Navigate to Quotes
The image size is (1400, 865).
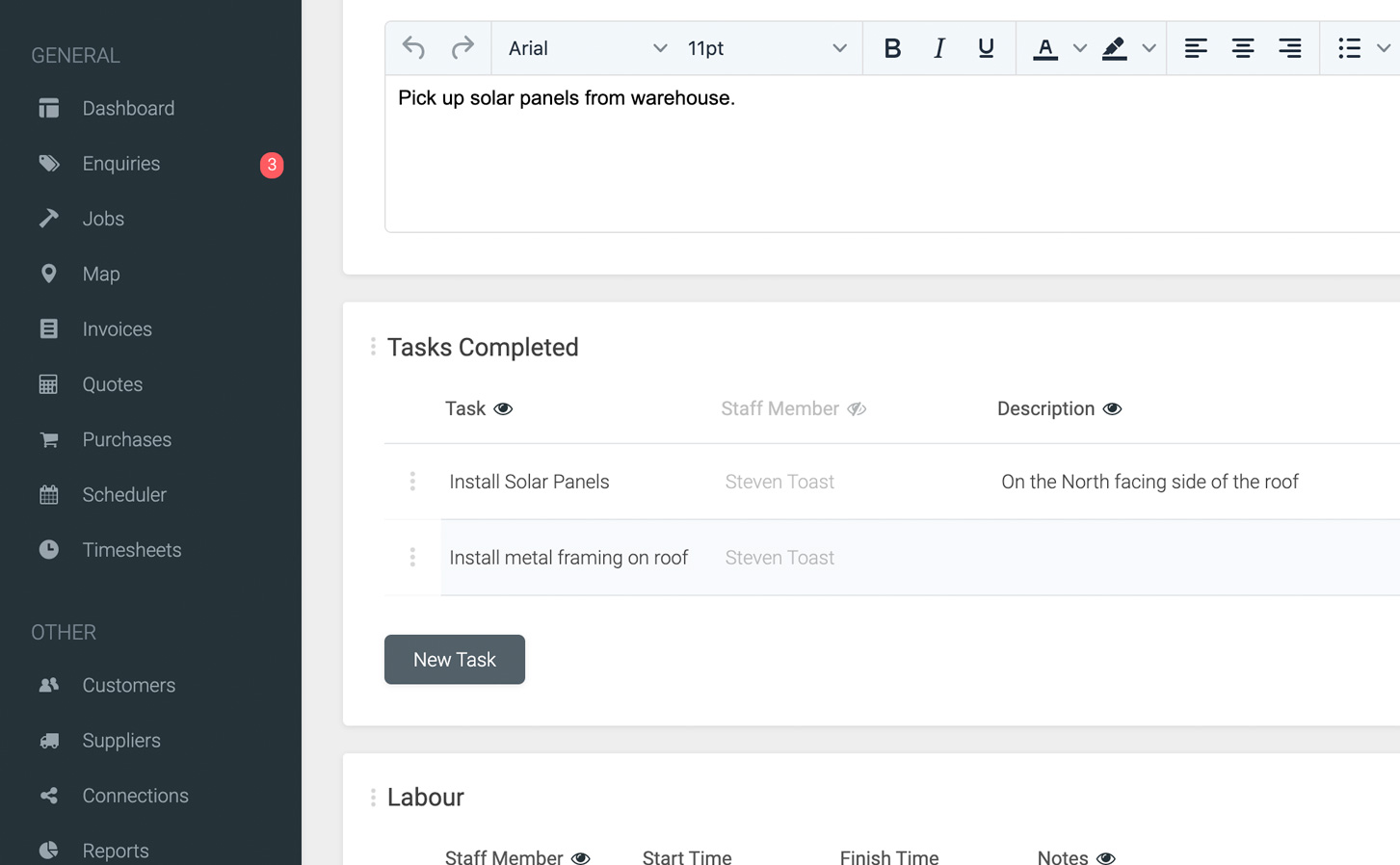point(112,384)
